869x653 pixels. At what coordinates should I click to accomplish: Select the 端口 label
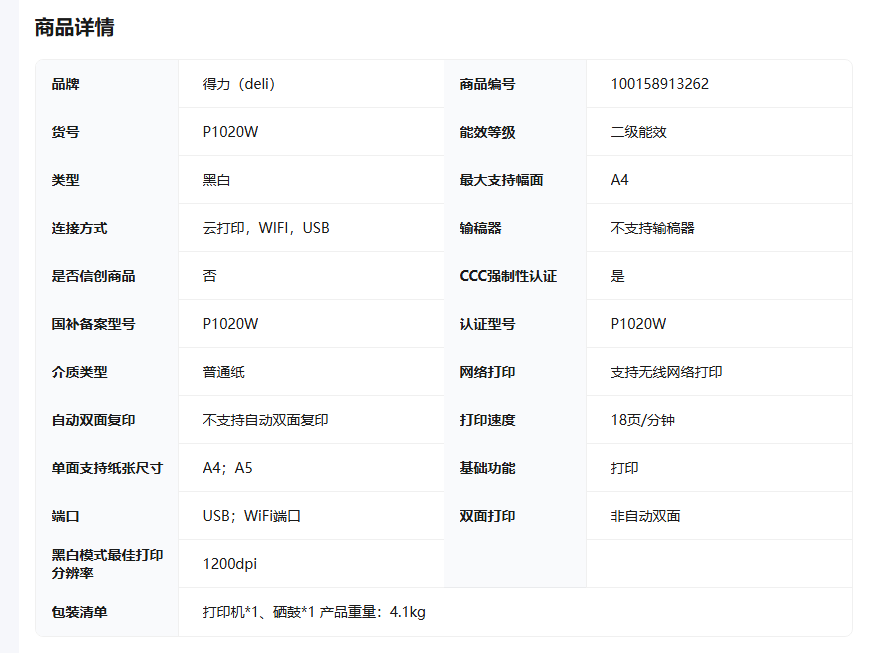[65, 516]
